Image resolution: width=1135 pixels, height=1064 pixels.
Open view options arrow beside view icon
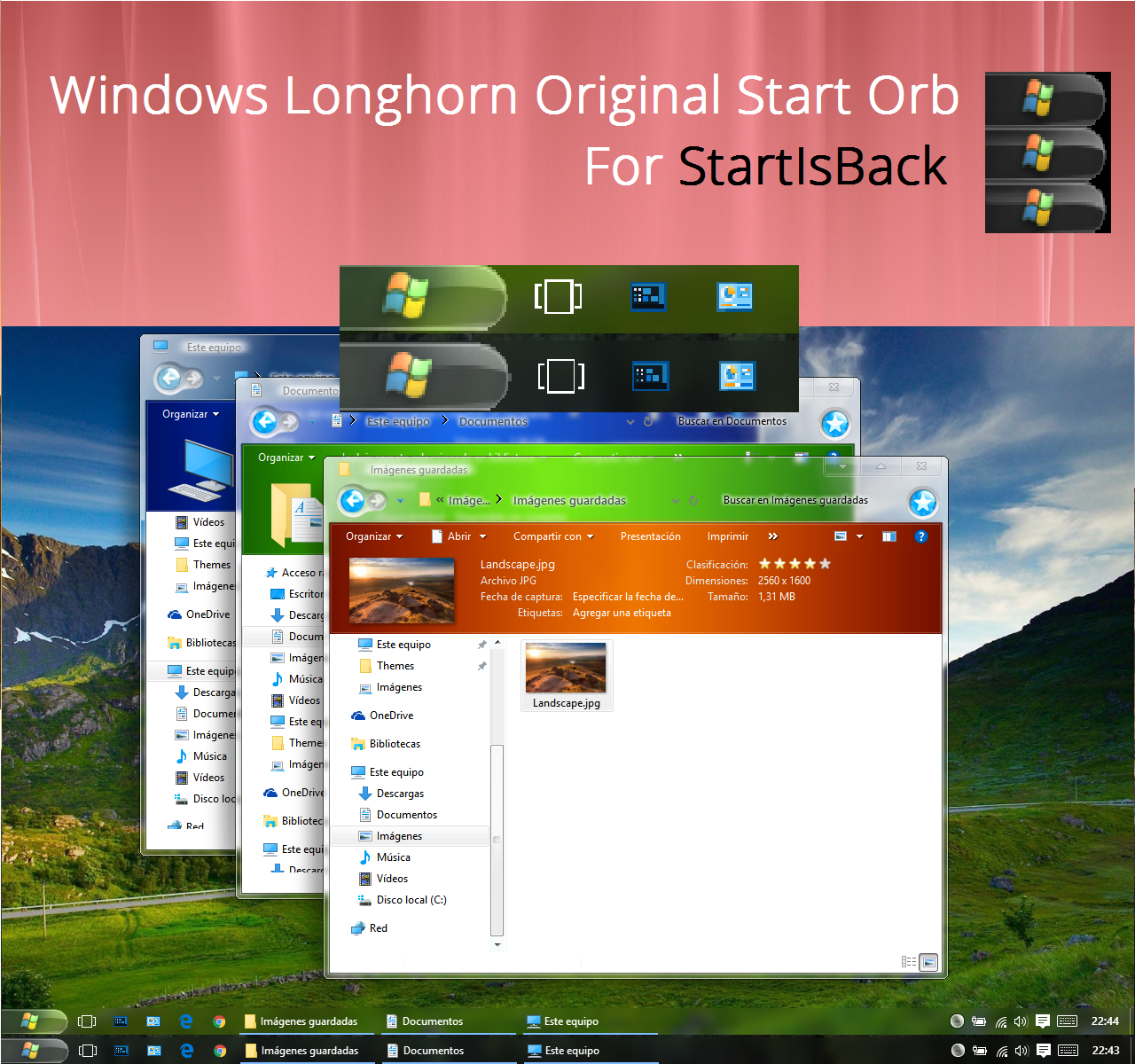pos(859,536)
